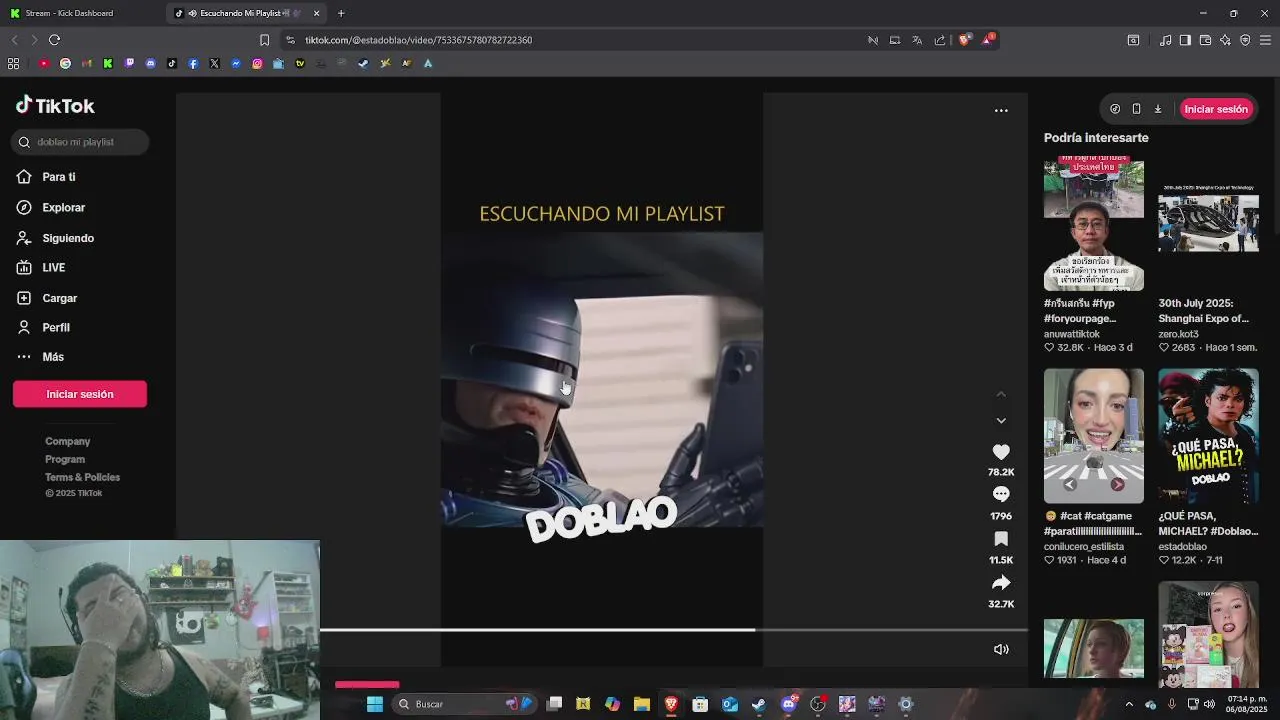Screen dimensions: 1280x720
Task: Click the top-right Iniciar sesión button
Action: pos(1216,109)
